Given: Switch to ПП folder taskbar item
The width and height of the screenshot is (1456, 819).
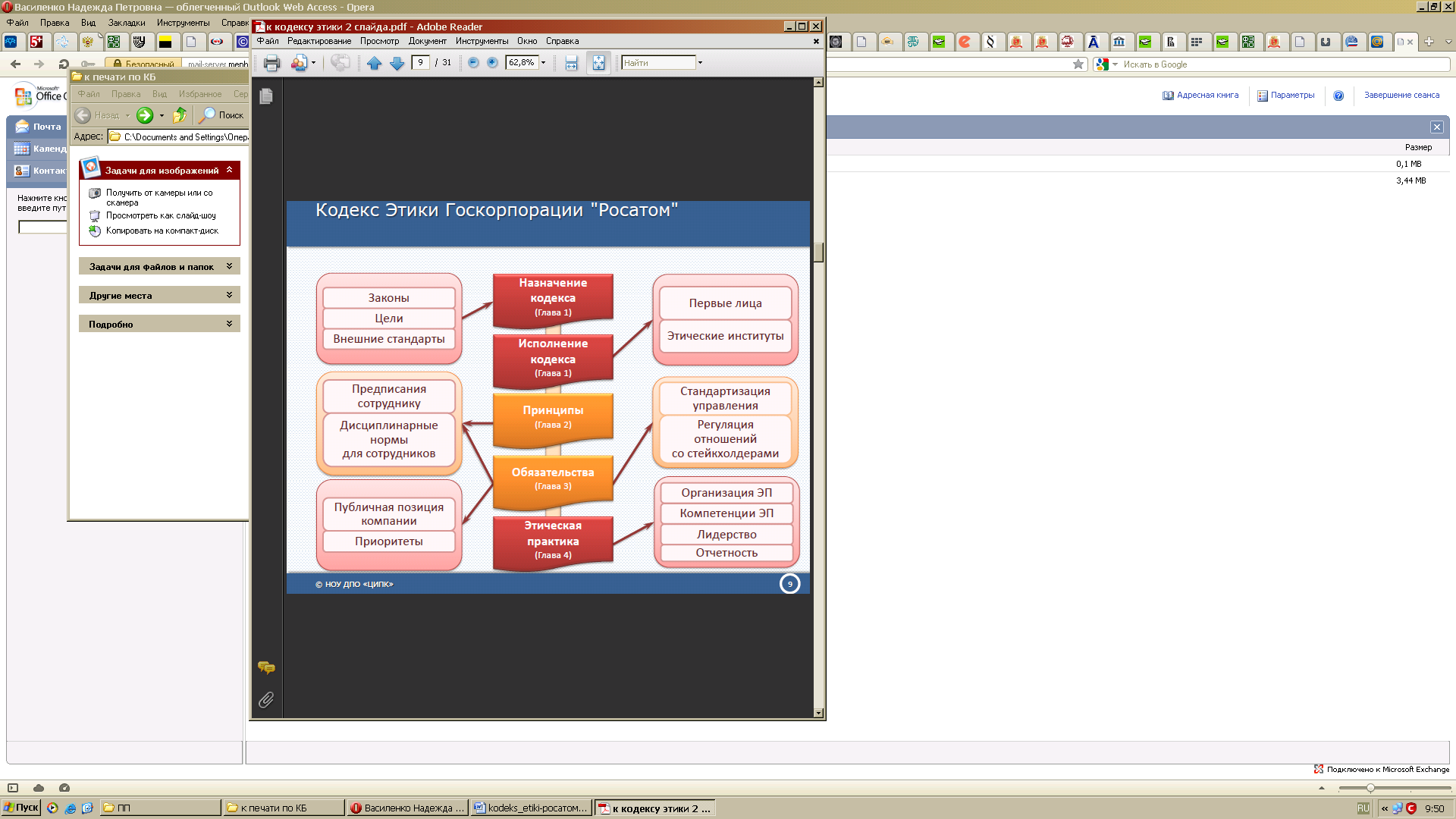Looking at the screenshot, I should (x=161, y=808).
